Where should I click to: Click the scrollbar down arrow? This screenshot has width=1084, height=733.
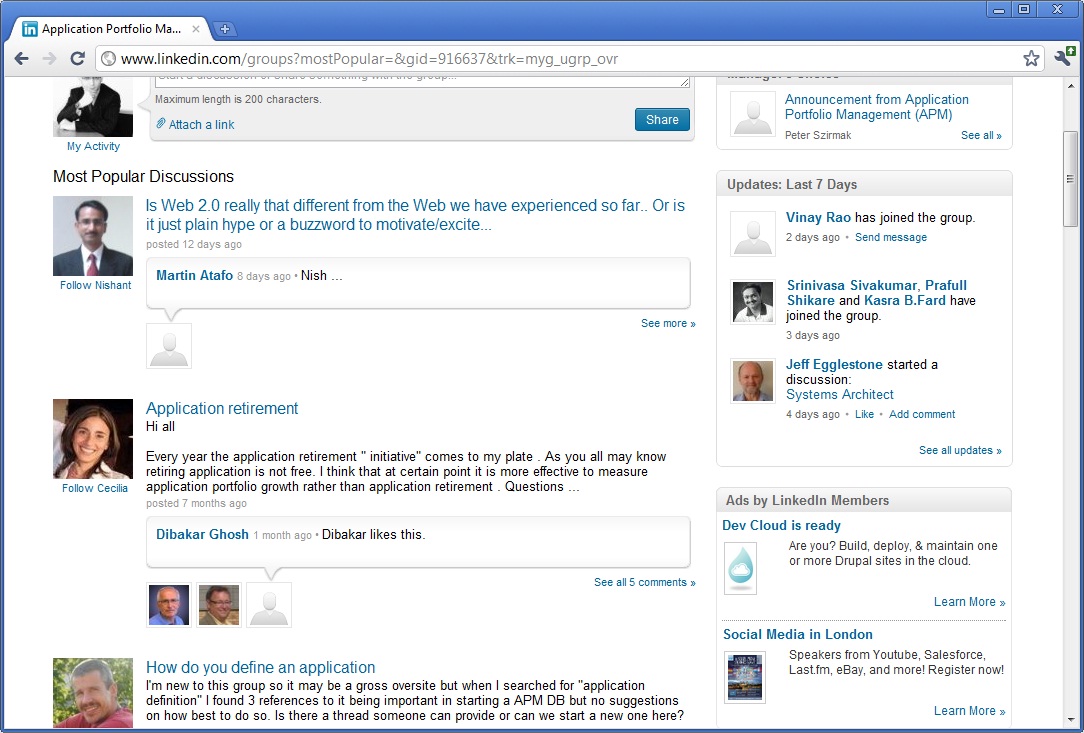1070,722
